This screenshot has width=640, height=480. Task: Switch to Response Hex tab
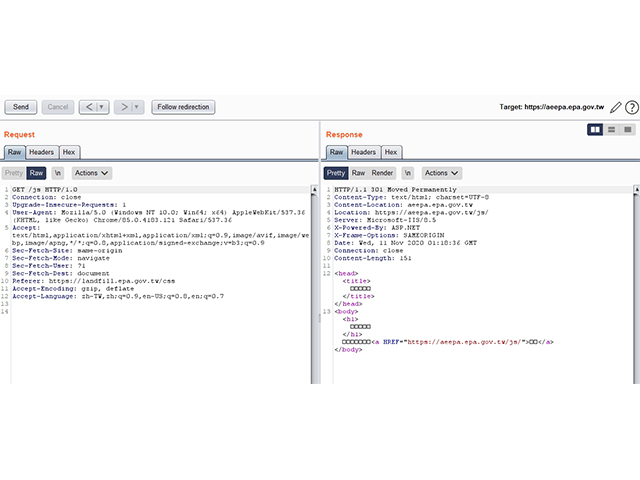391,152
